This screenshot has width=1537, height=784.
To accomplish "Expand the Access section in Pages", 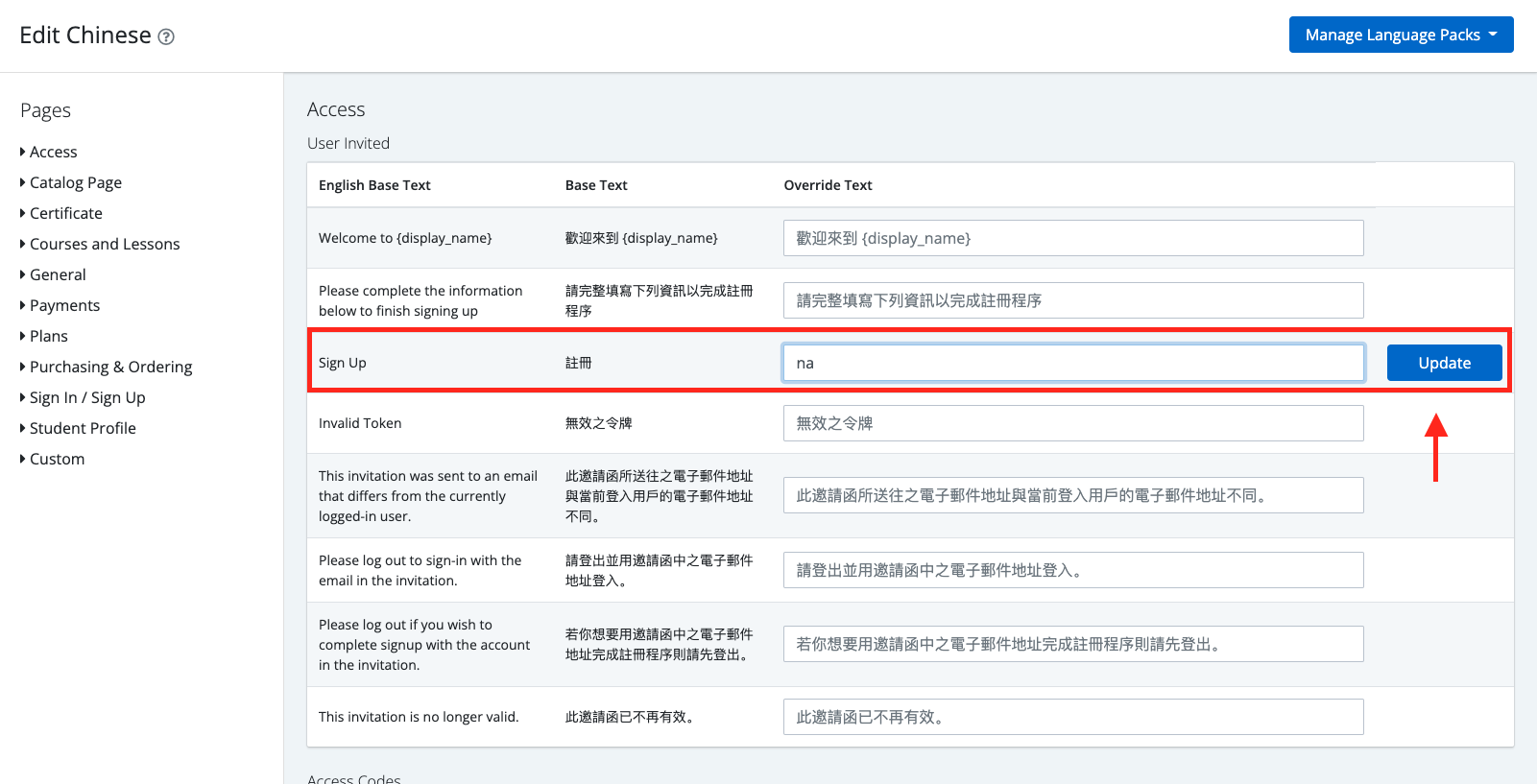I will [53, 152].
